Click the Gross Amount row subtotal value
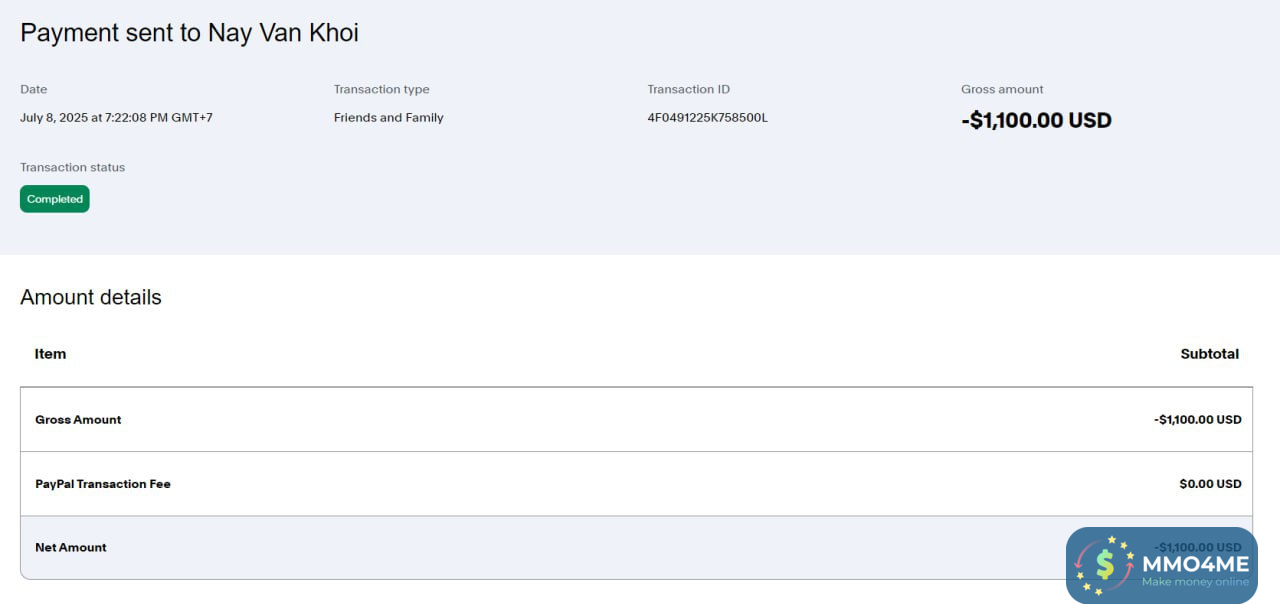 [x=1197, y=420]
